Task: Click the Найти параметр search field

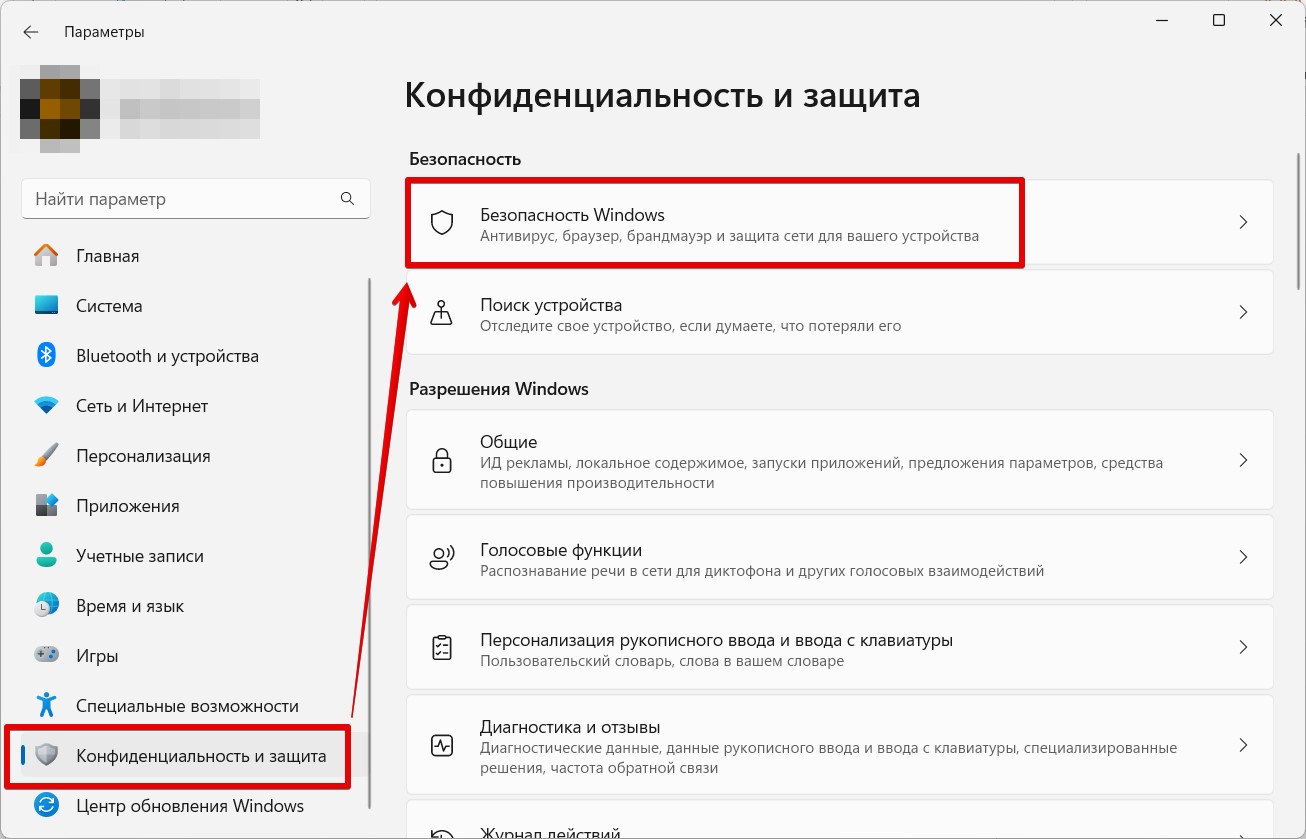Action: pyautogui.click(x=196, y=199)
